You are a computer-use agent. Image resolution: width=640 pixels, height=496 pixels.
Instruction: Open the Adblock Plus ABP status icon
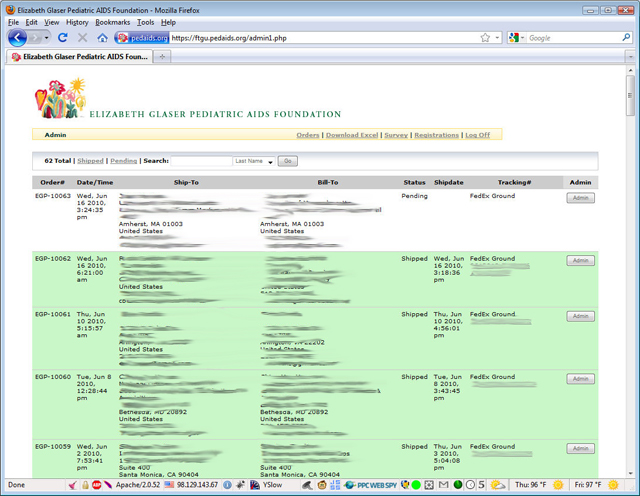[x=96, y=485]
